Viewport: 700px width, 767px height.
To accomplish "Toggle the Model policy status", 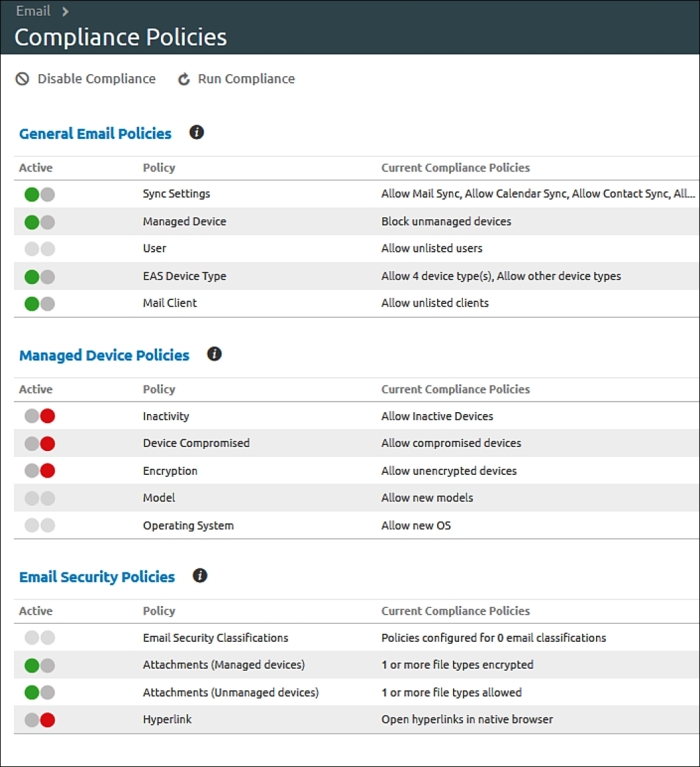I will coord(40,498).
